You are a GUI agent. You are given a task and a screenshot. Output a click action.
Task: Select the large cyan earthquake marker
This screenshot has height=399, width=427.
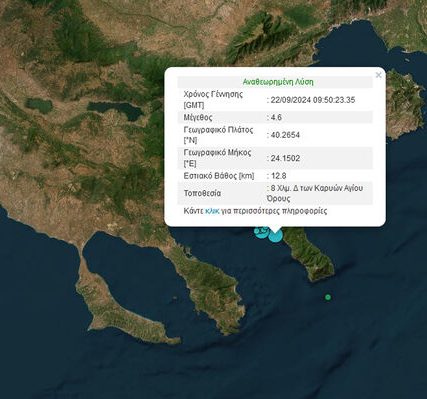click(x=276, y=235)
